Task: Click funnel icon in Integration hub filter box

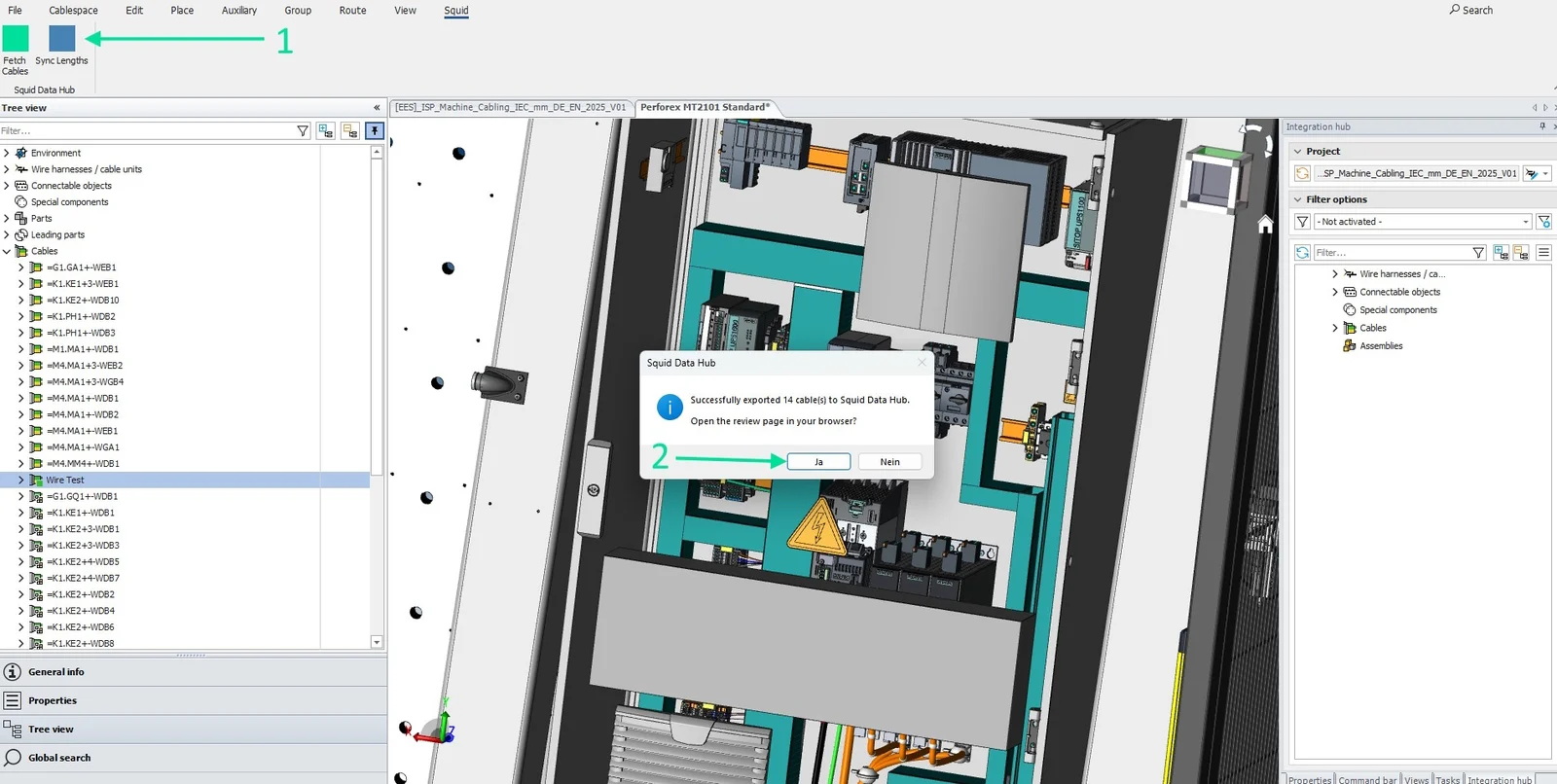Action: (x=1478, y=252)
